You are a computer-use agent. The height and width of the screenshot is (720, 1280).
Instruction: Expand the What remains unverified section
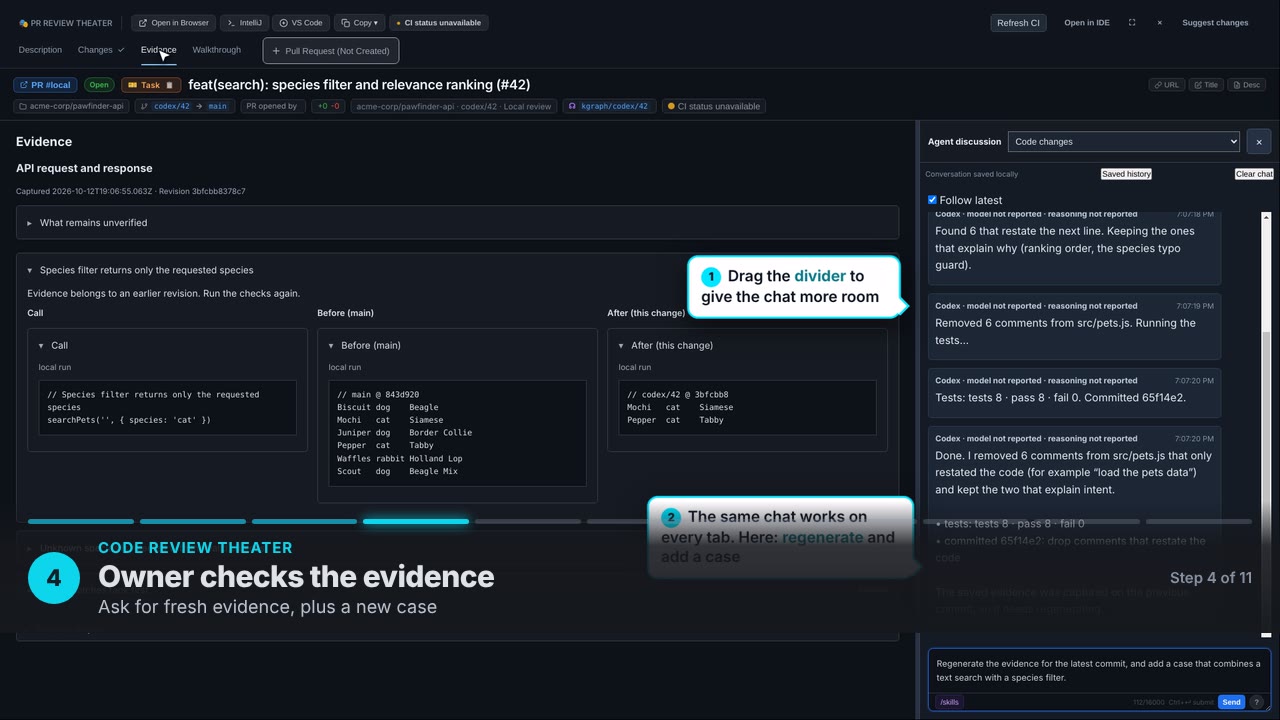457,223
